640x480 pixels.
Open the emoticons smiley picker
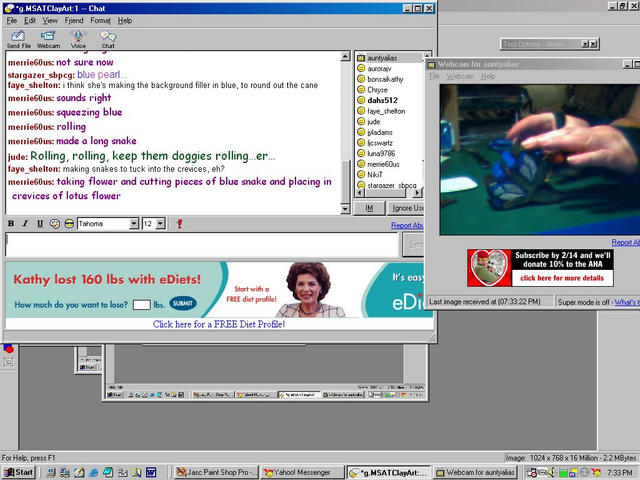tap(69, 224)
